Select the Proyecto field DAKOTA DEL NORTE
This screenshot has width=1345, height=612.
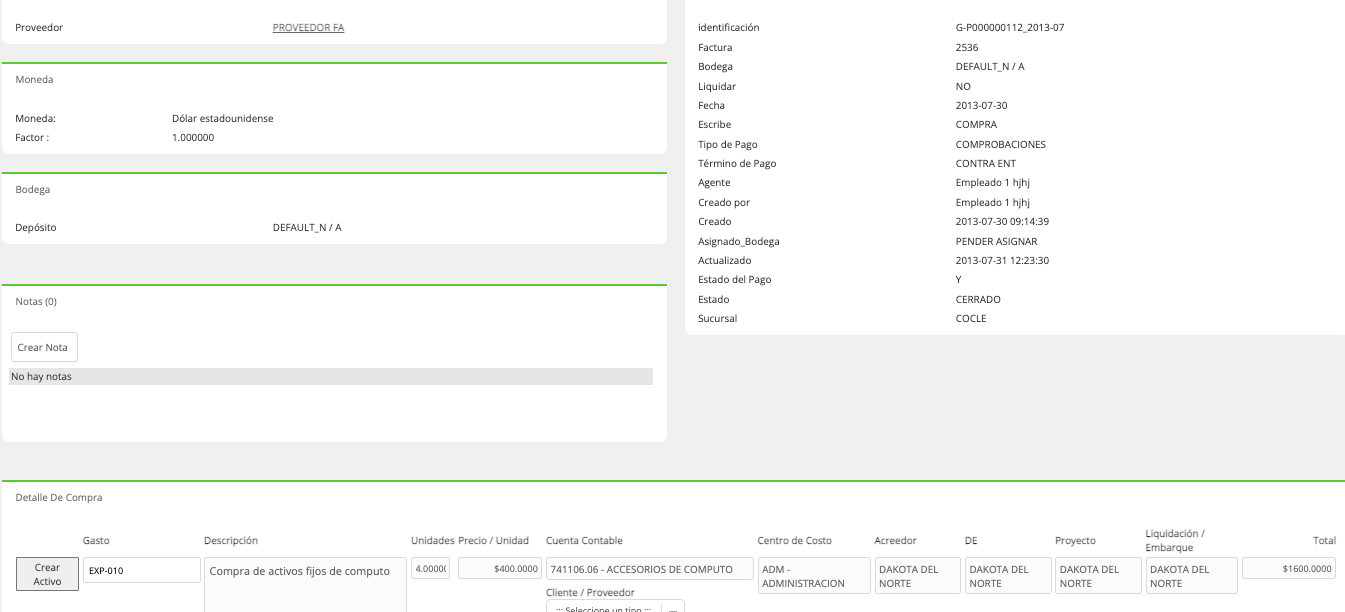tap(1098, 576)
